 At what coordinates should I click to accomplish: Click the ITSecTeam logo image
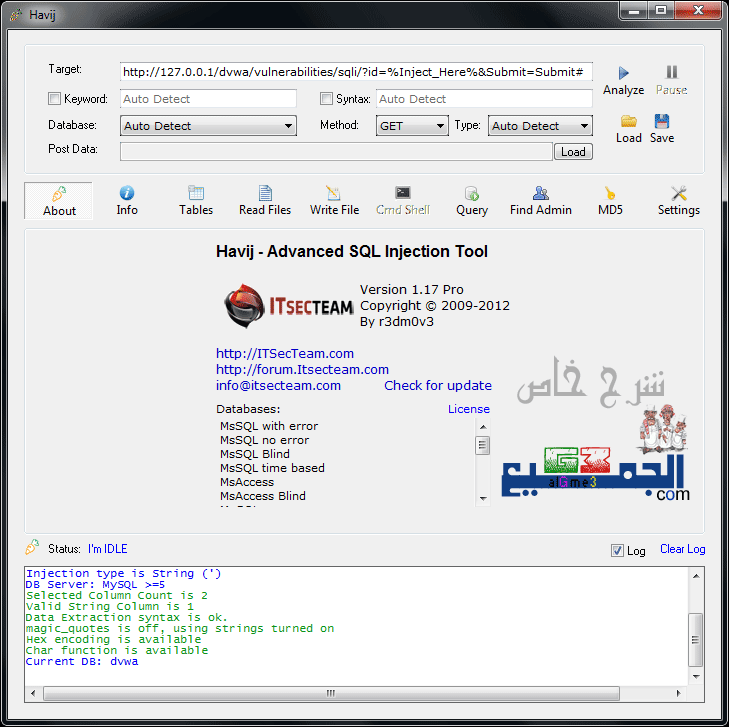pyautogui.click(x=288, y=306)
